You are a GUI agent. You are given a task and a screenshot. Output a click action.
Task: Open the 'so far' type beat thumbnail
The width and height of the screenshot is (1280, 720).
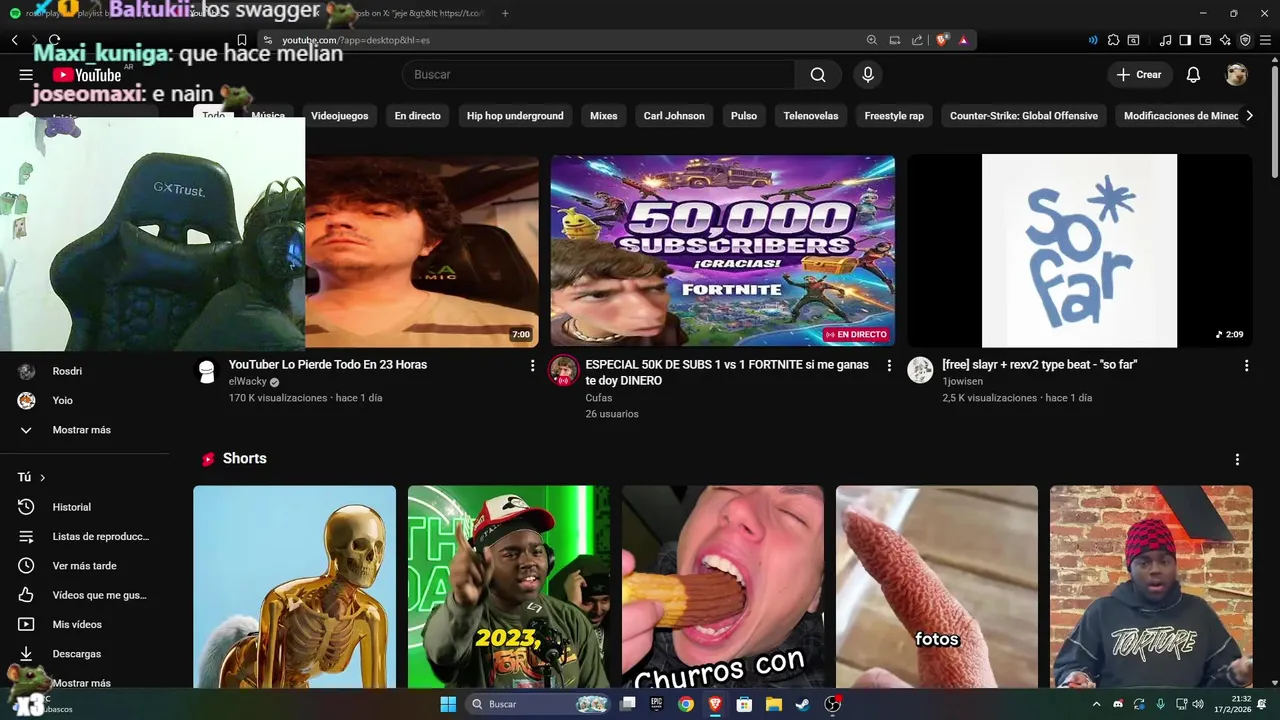(x=1079, y=251)
